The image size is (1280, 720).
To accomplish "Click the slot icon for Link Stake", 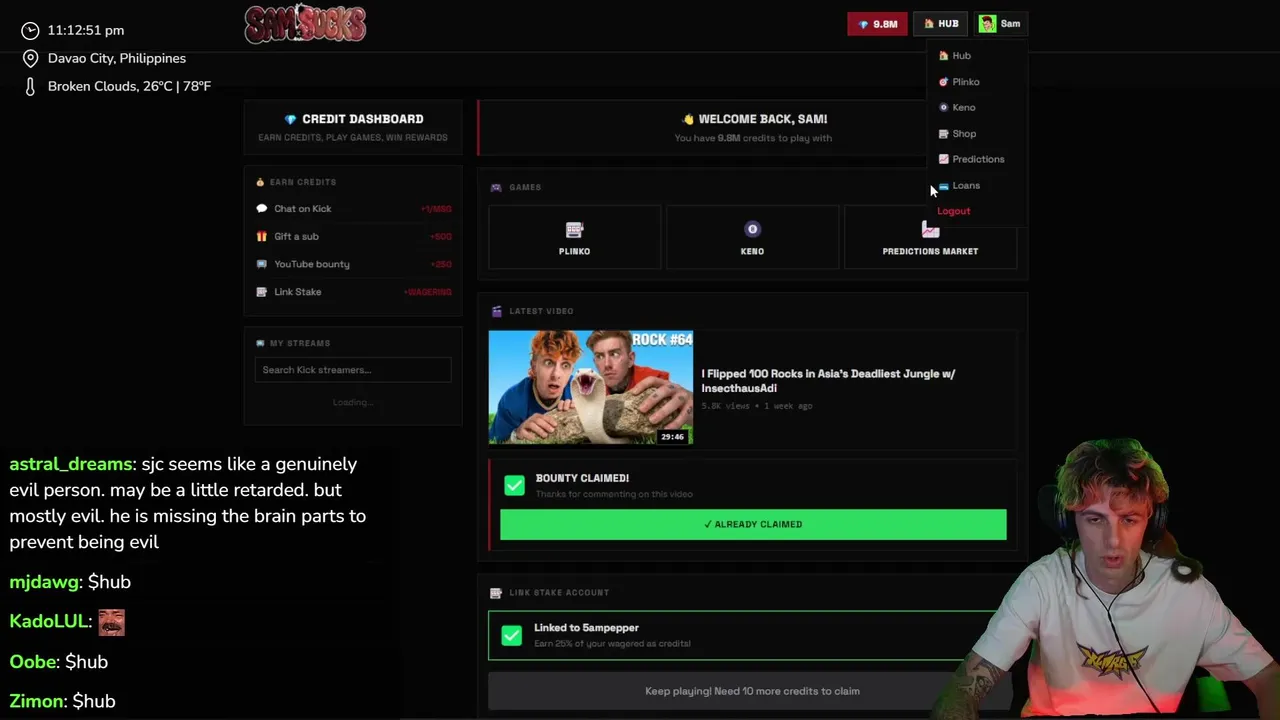I will (x=262, y=292).
